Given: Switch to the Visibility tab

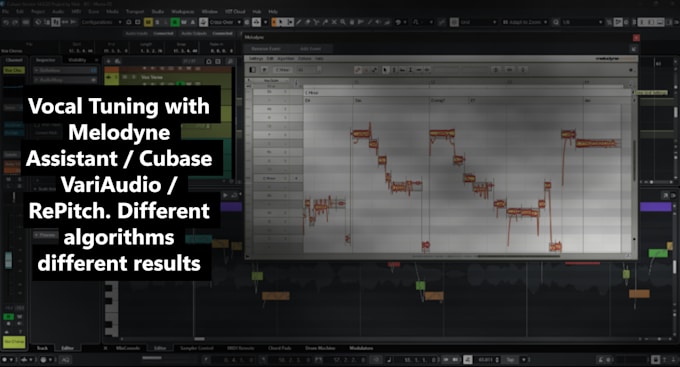Looking at the screenshot, I should tap(77, 60).
